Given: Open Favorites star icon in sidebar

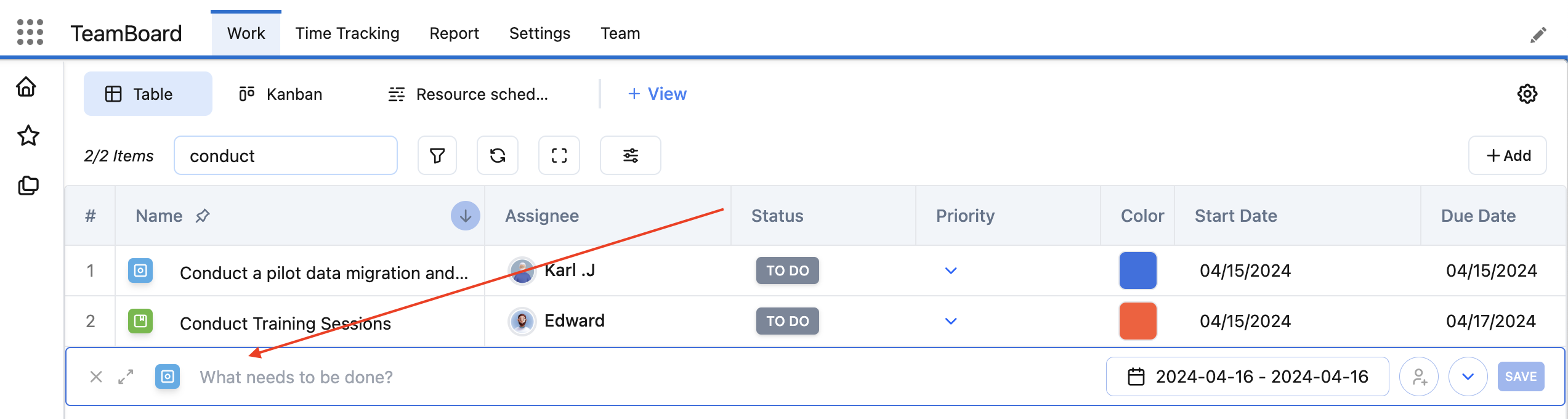Looking at the screenshot, I should 28,136.
